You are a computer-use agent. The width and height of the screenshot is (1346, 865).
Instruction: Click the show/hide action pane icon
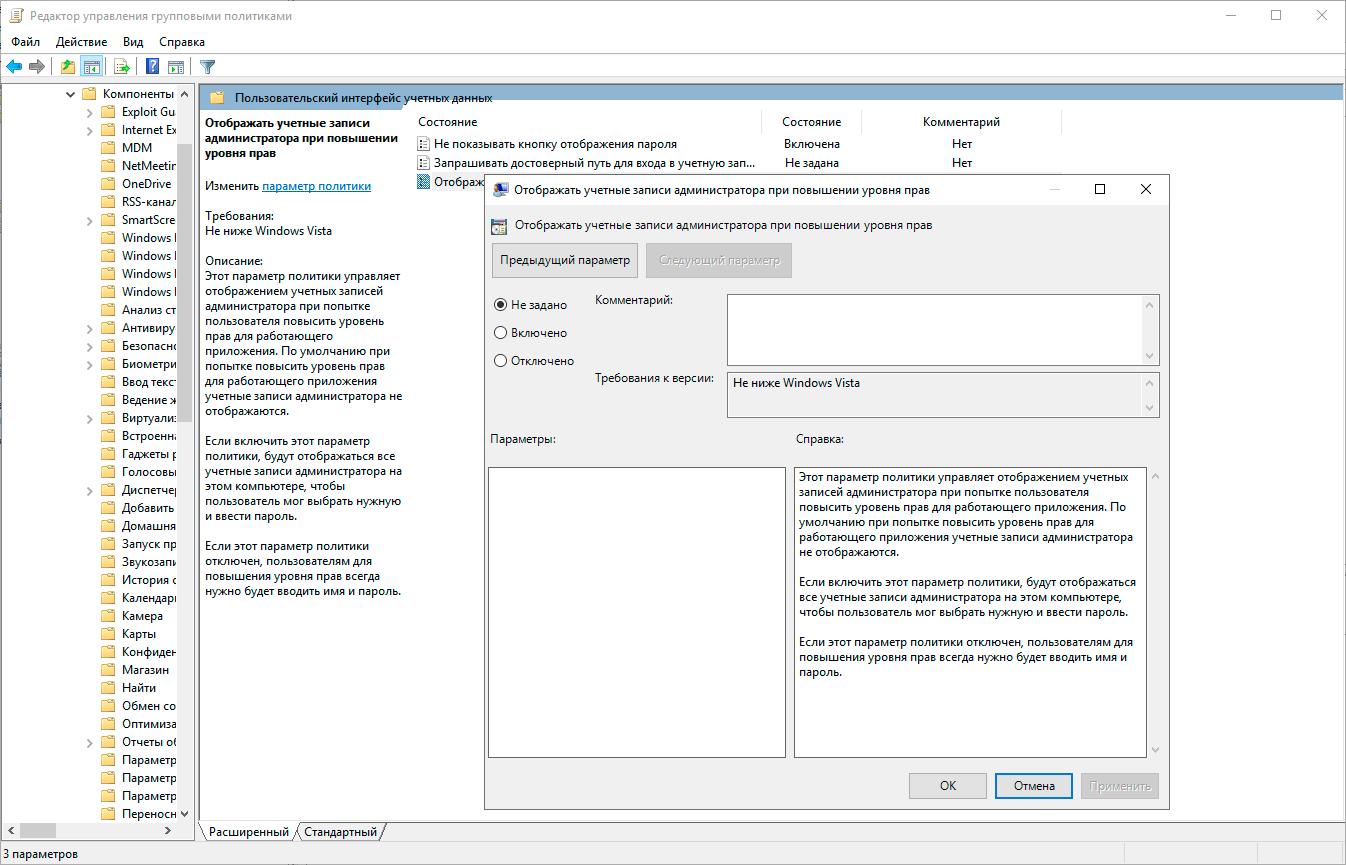coord(176,67)
